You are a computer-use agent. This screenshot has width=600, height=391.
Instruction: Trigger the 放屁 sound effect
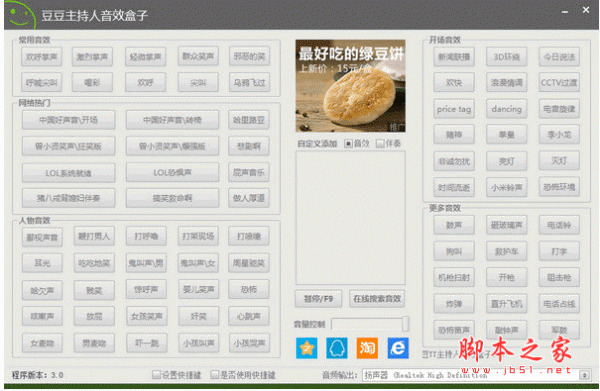pyautogui.click(x=94, y=316)
